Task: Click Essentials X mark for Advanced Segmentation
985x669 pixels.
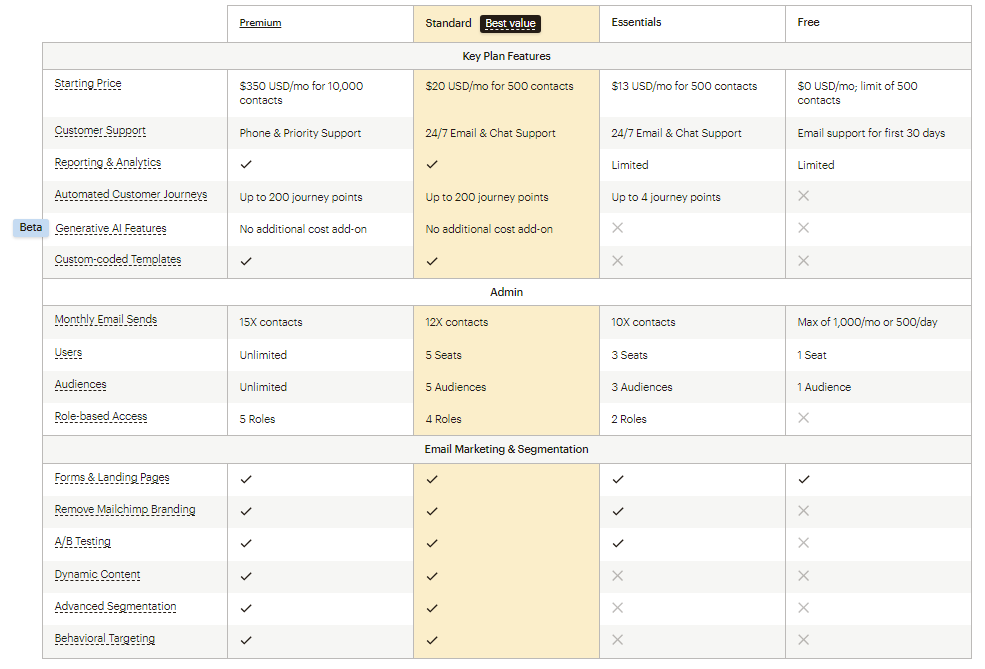Action: pyautogui.click(x=617, y=607)
